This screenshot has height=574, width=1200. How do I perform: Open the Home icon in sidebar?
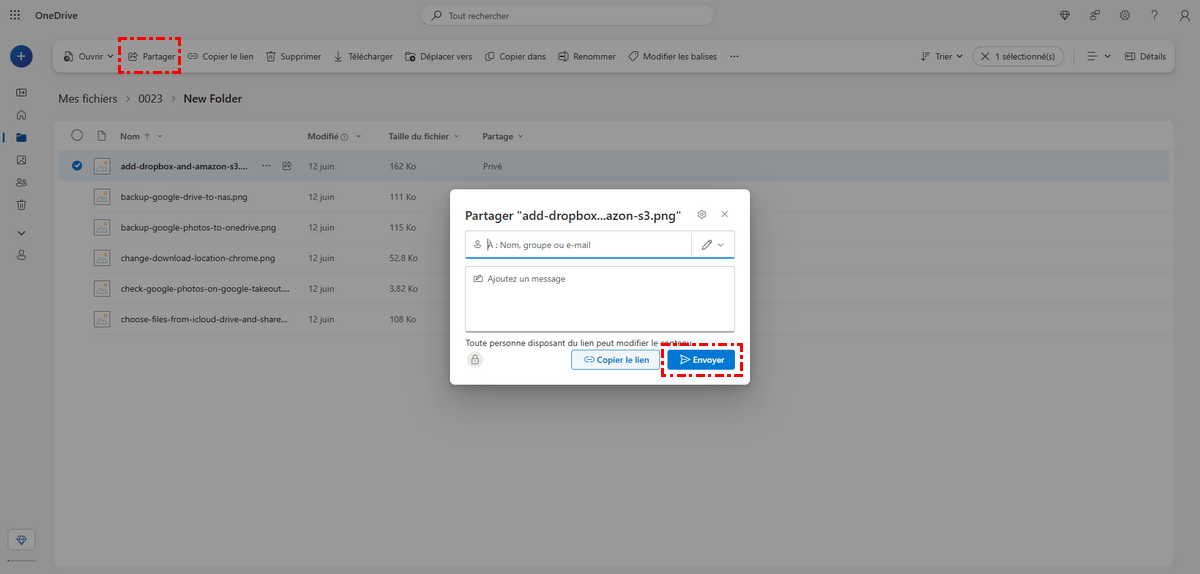(x=21, y=115)
